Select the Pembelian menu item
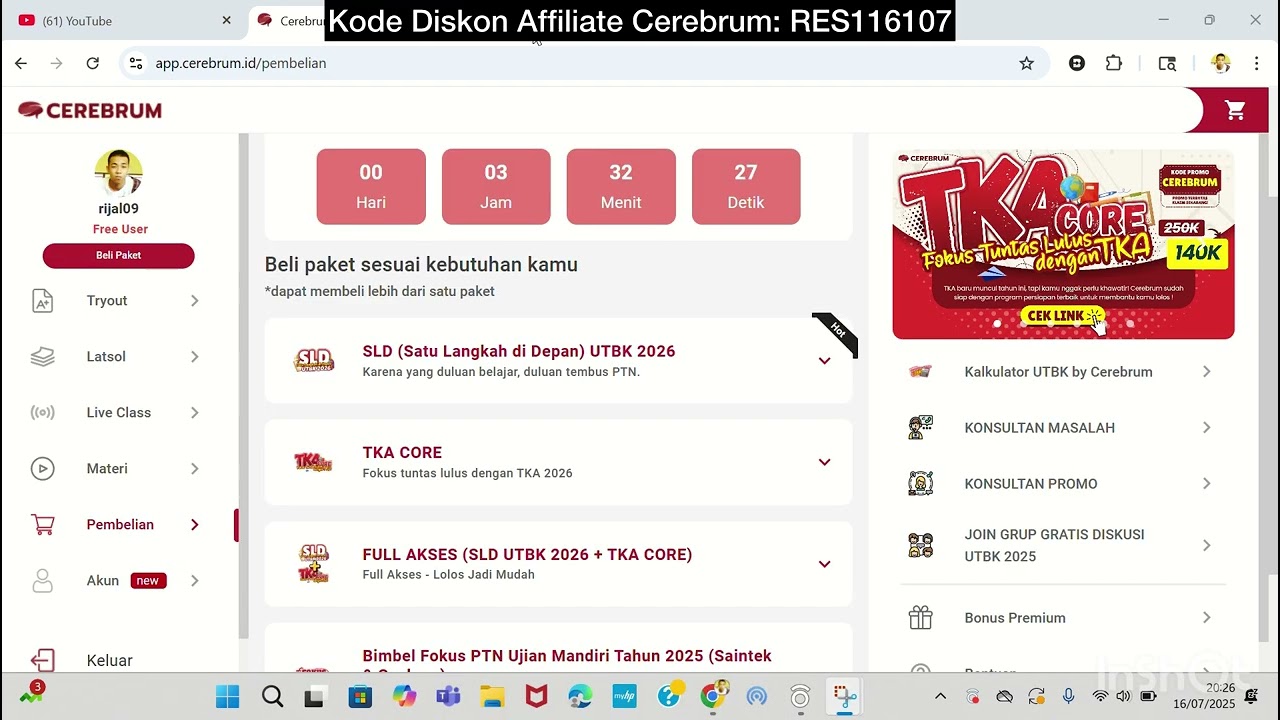Screen dimensions: 1280x720 tap(118, 525)
